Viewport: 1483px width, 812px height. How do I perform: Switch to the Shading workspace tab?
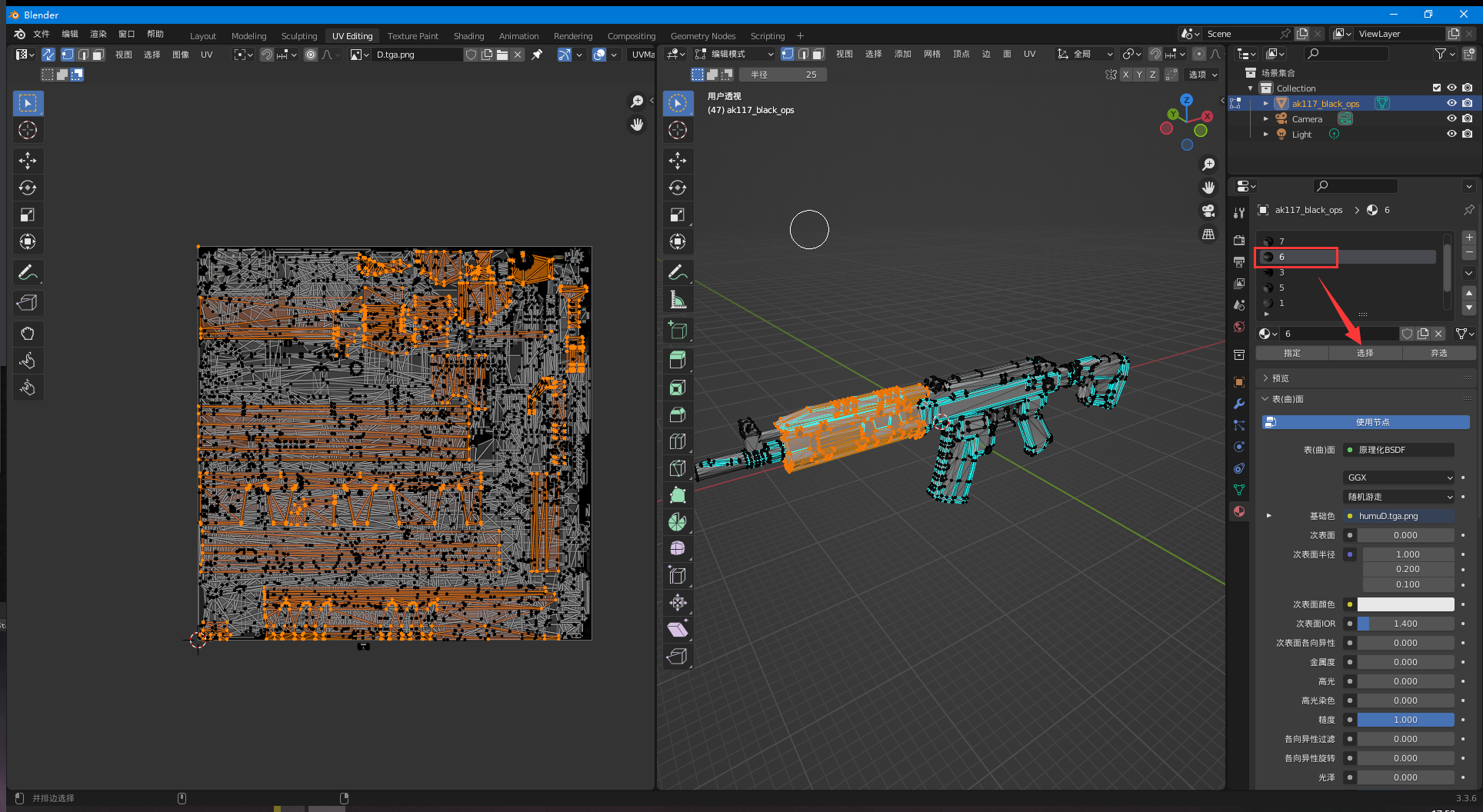pos(468,36)
